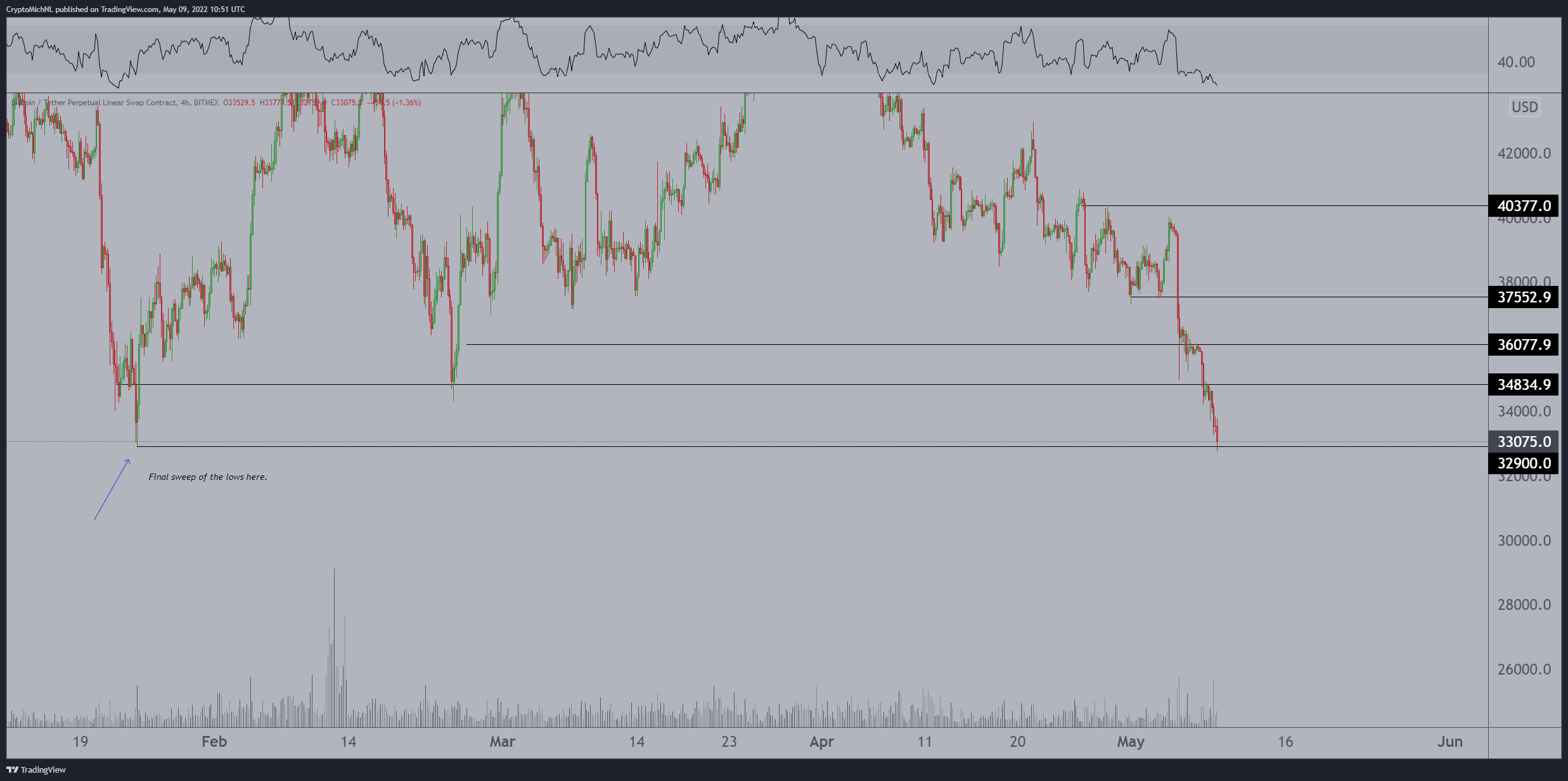Click the 30000.0 price axis label

1524,541
